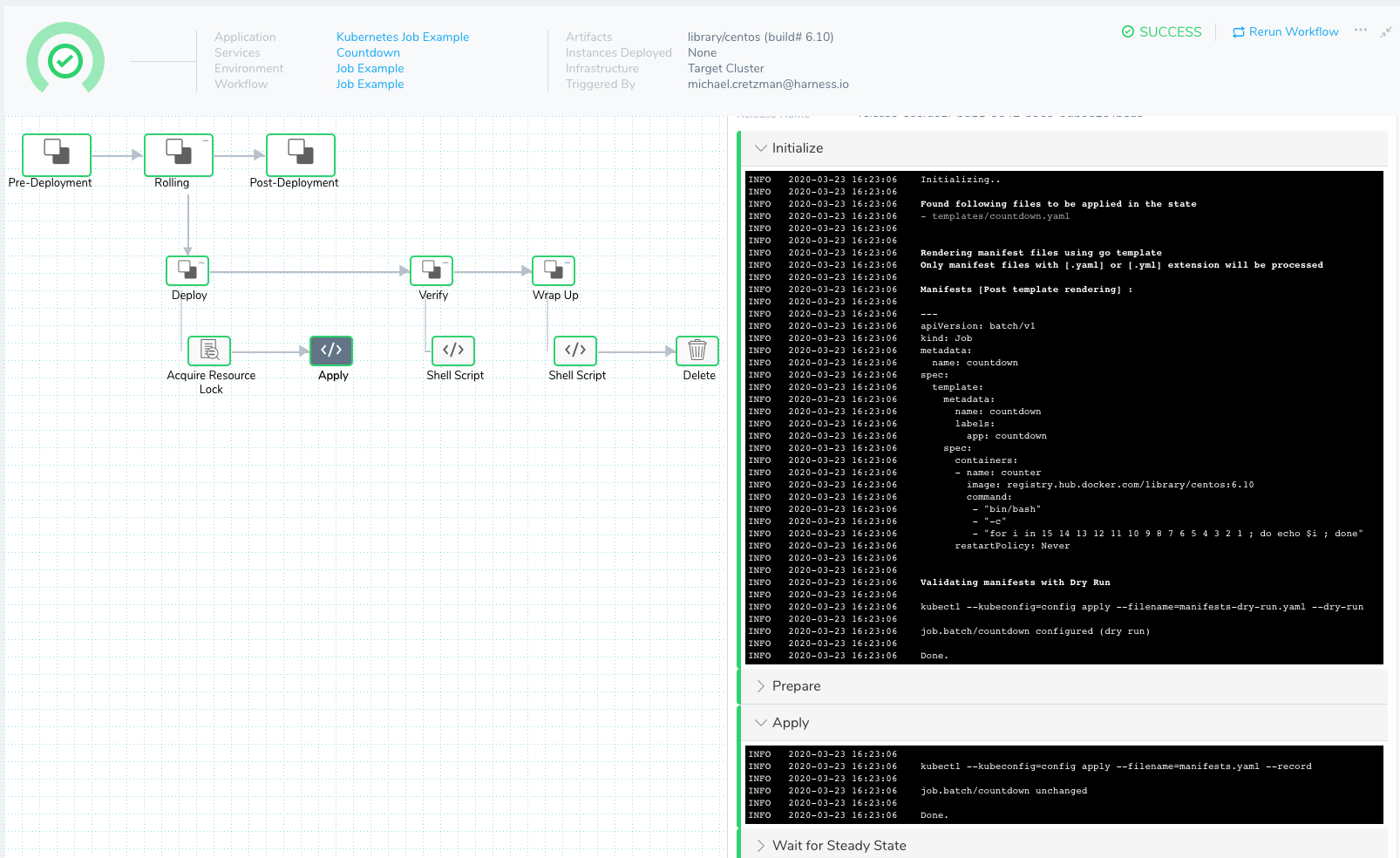The height and width of the screenshot is (858, 1400).
Task: Click the 'restartPolicy: Never' log line
Action: click(1012, 546)
